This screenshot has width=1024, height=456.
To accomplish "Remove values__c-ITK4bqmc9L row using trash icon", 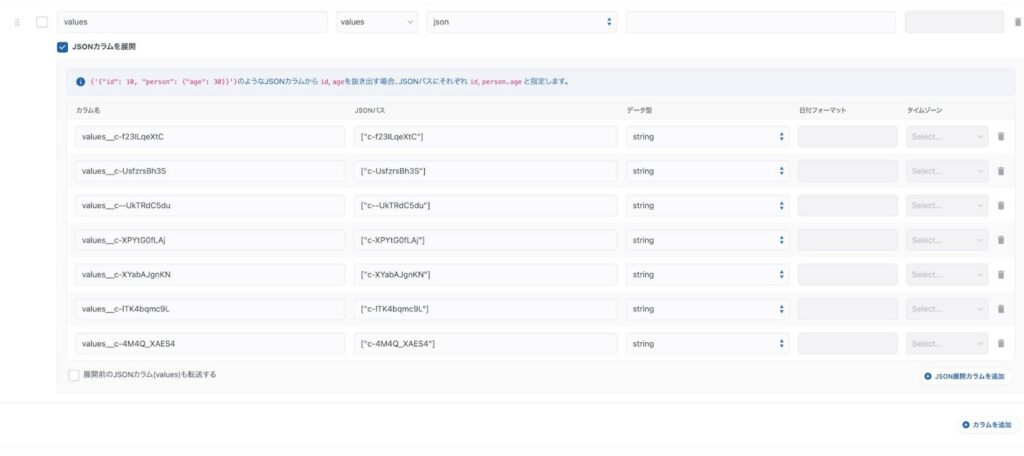I will (x=1001, y=309).
